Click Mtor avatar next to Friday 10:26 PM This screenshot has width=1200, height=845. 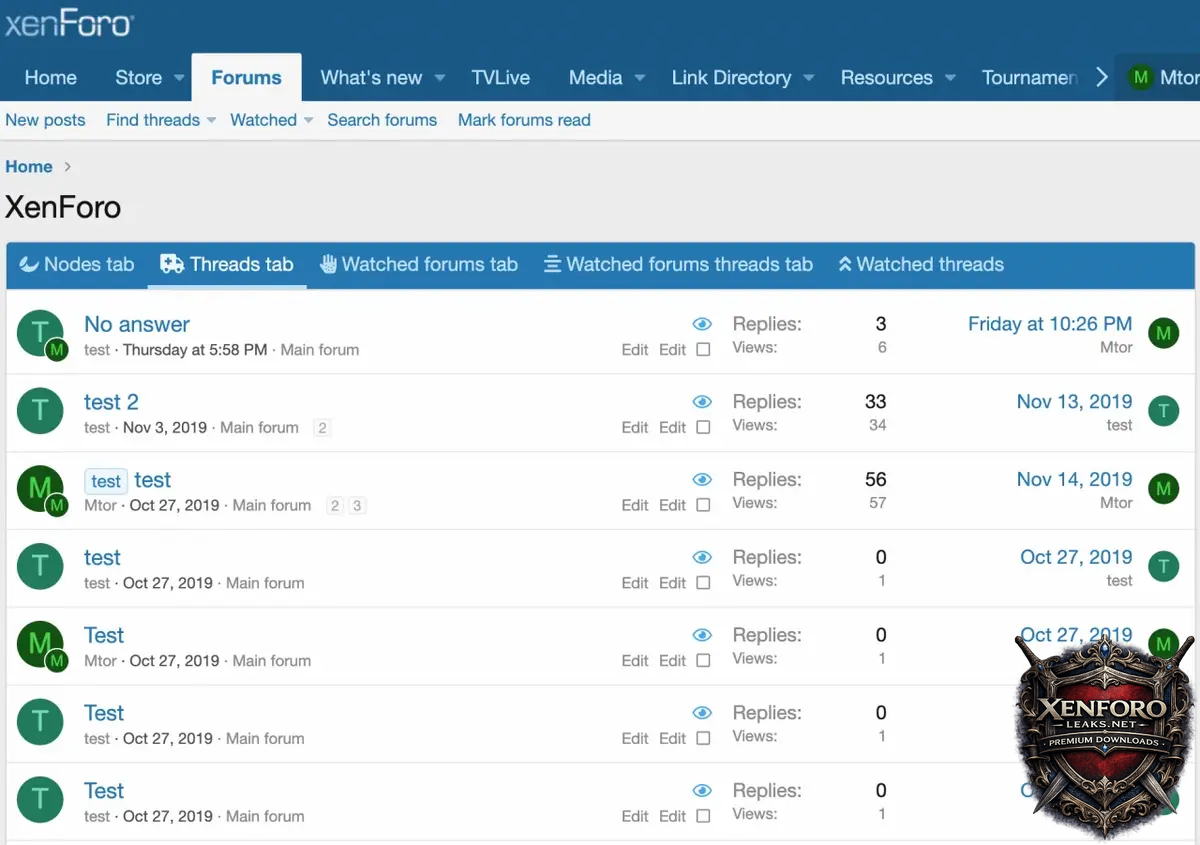(1163, 333)
